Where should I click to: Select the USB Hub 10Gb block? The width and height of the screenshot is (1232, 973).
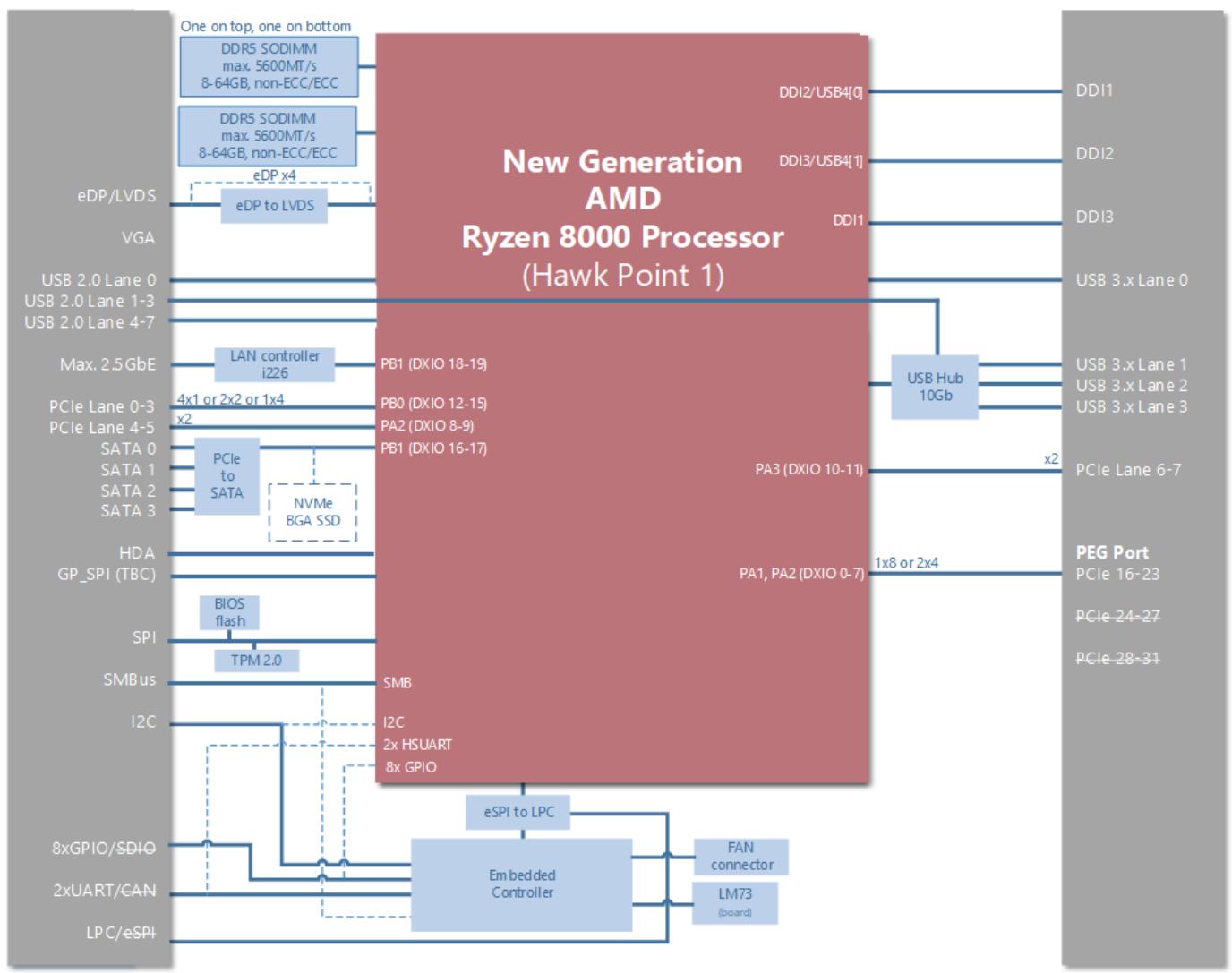coord(935,387)
